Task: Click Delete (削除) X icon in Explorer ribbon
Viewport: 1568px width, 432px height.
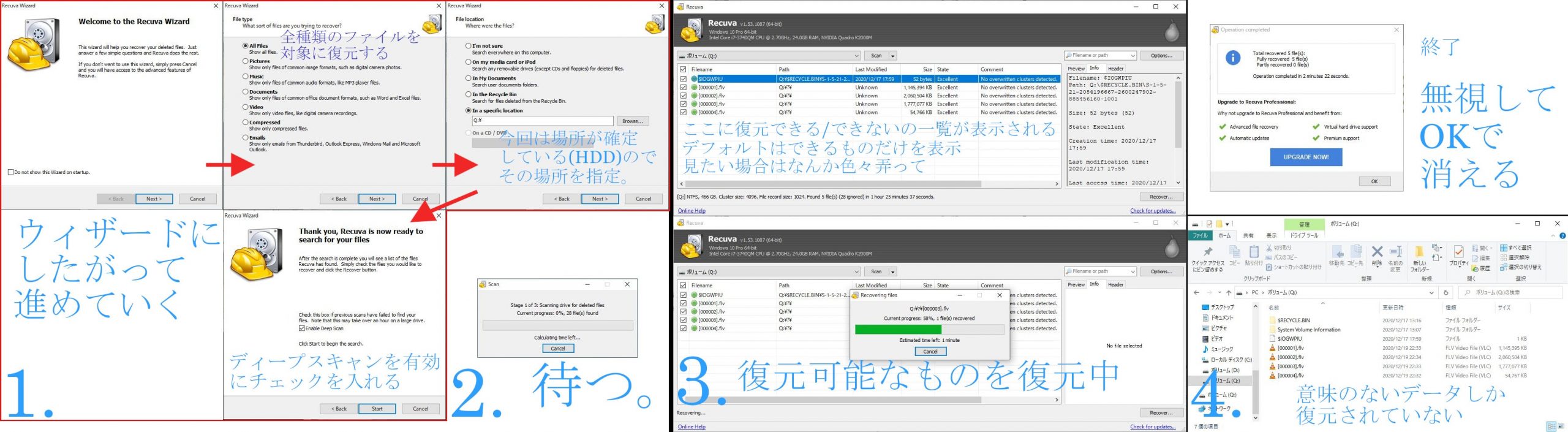Action: click(x=1377, y=251)
